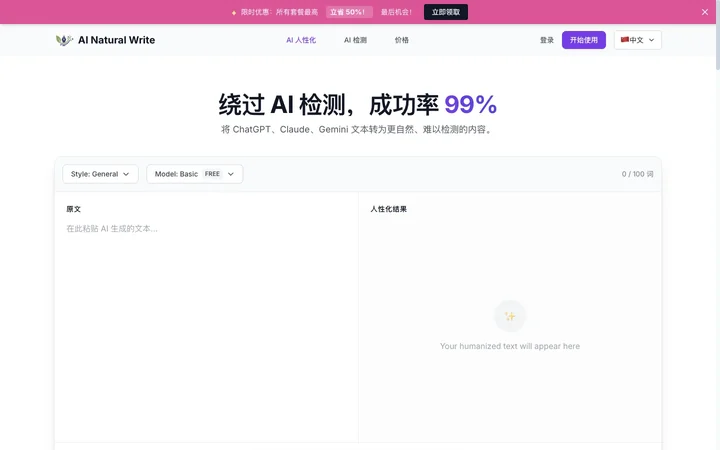Click the AI Natural Write brand name

point(116,40)
